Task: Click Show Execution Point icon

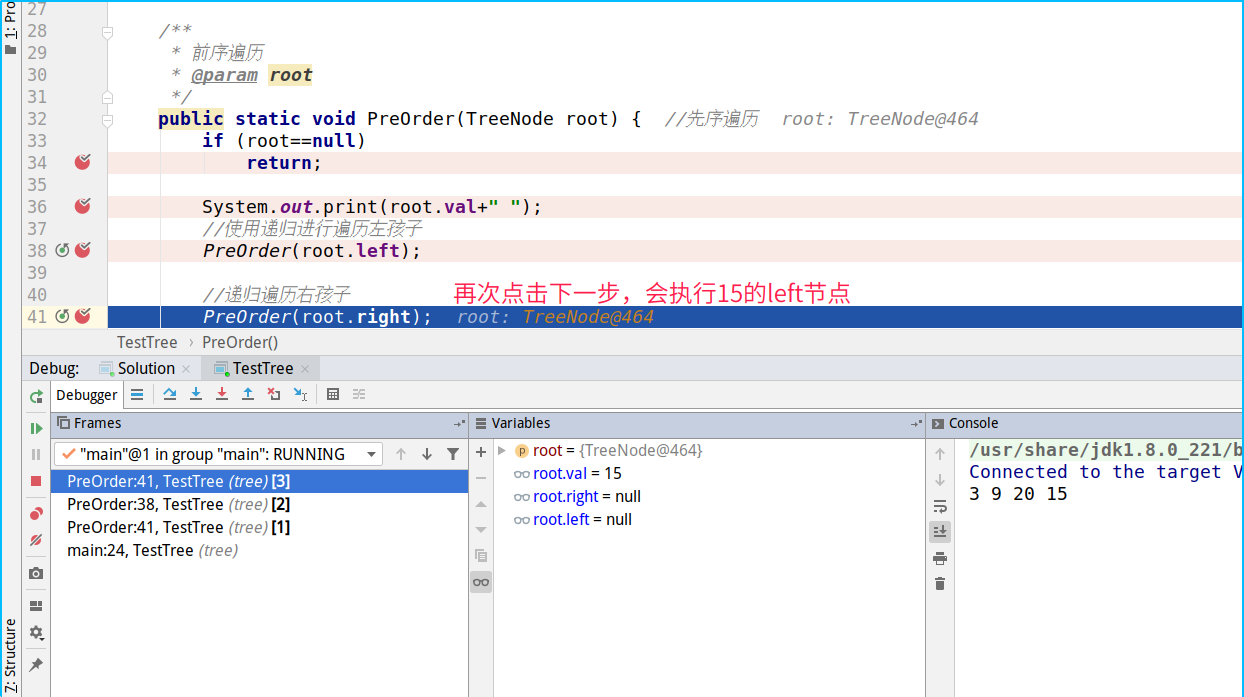Action: click(x=137, y=394)
